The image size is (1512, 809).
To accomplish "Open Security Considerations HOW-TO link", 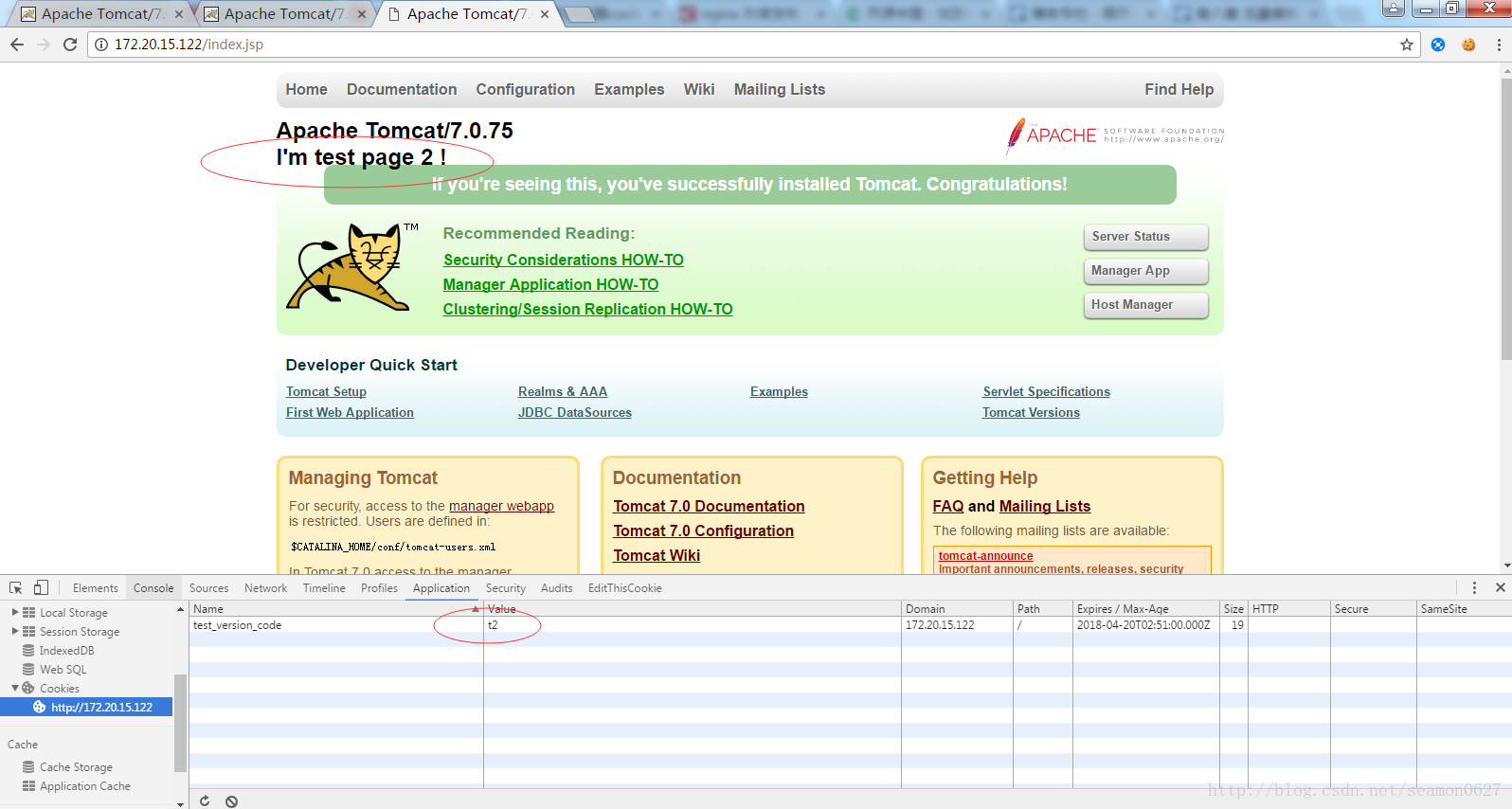I will point(564,260).
